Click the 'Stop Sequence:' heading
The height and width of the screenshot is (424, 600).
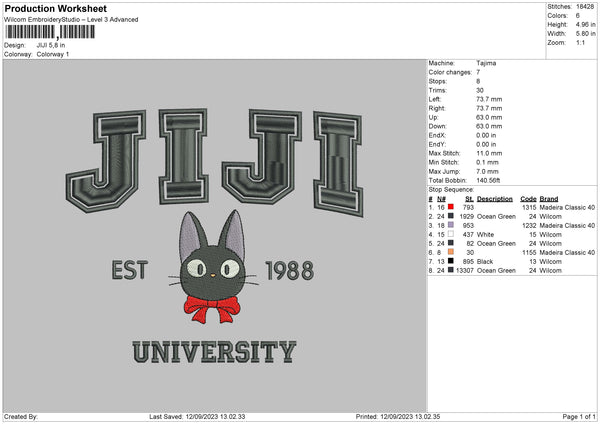pos(451,190)
